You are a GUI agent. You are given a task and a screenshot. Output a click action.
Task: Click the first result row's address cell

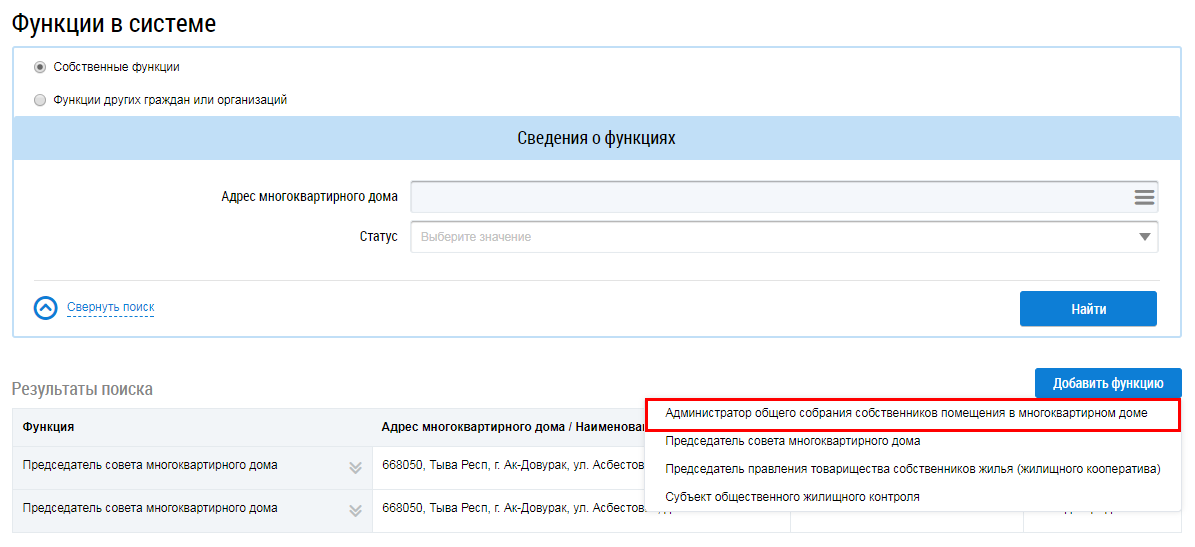510,465
